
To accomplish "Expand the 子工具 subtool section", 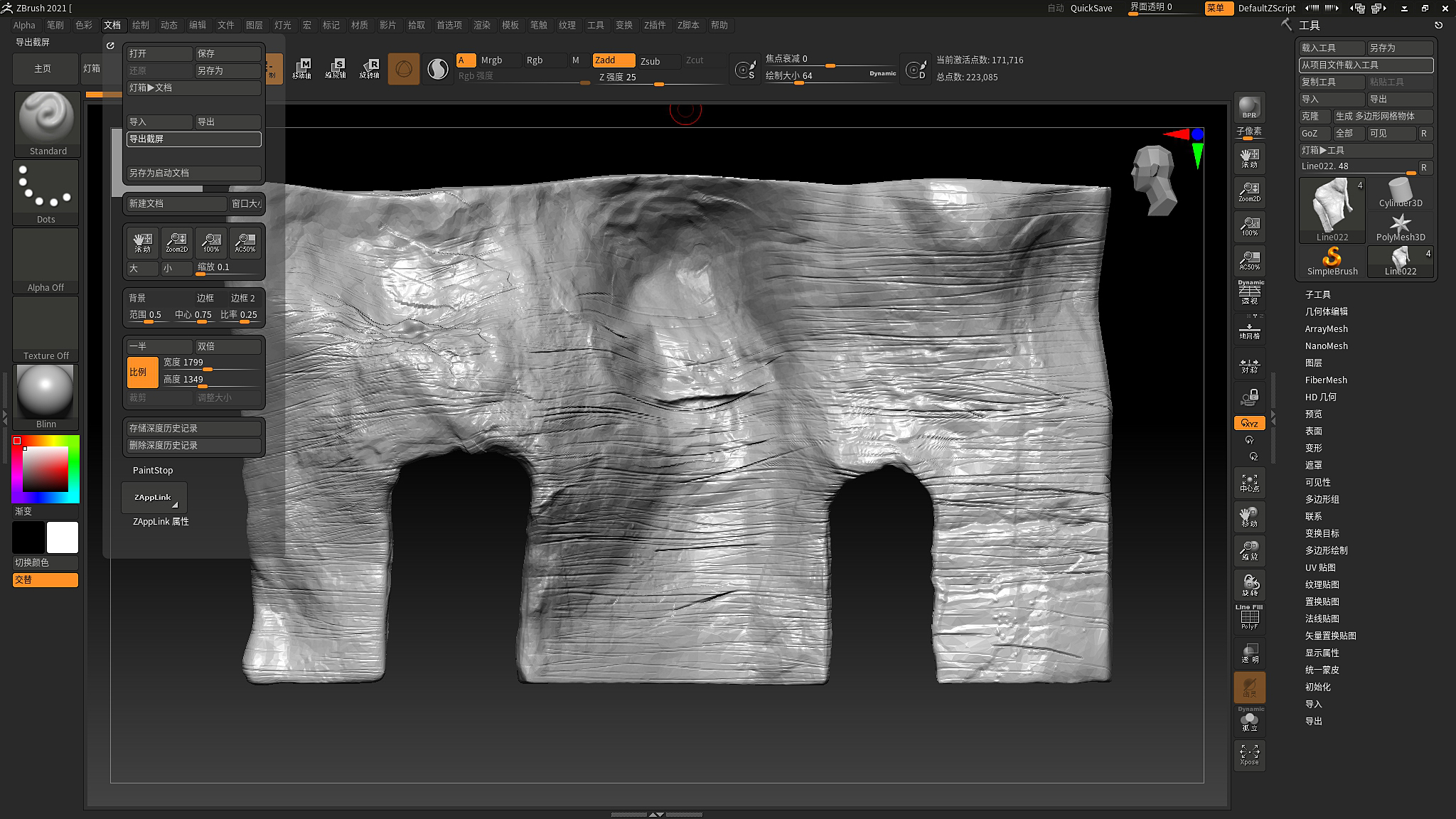I will pos(1317,294).
